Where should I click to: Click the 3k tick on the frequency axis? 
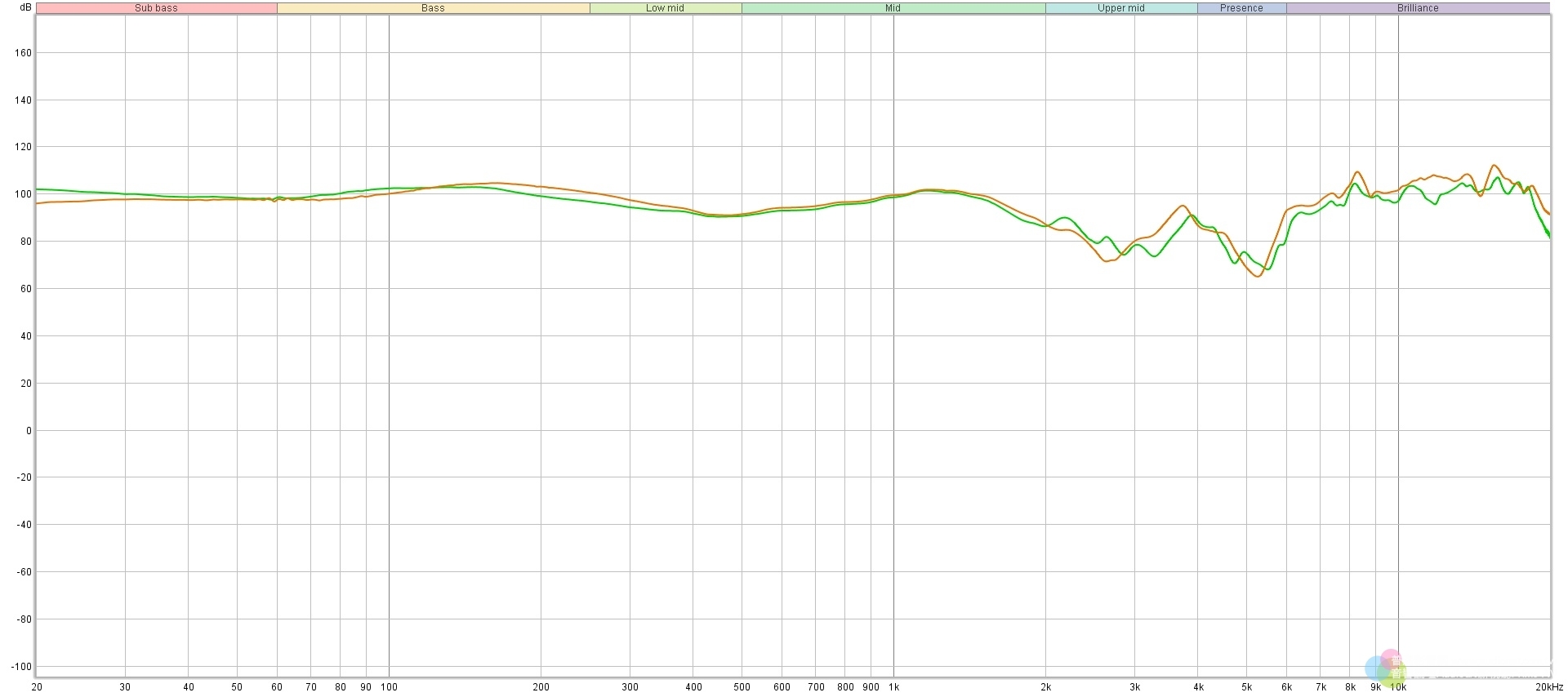click(1134, 687)
